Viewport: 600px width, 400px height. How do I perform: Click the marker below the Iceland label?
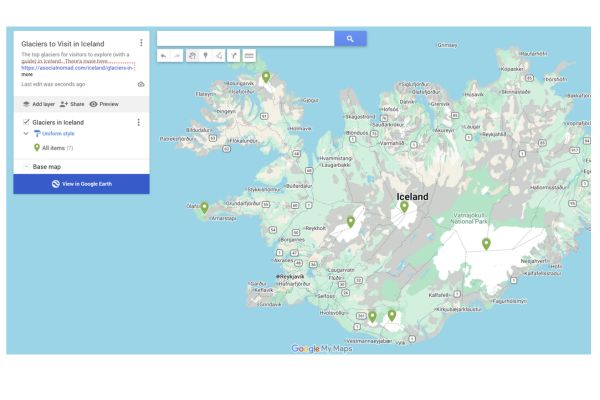pyautogui.click(x=404, y=207)
